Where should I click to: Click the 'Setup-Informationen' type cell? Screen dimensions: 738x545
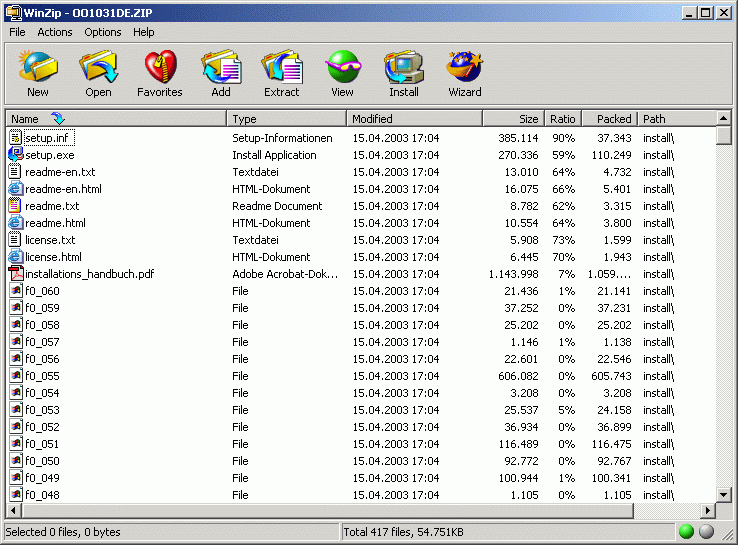(282, 138)
